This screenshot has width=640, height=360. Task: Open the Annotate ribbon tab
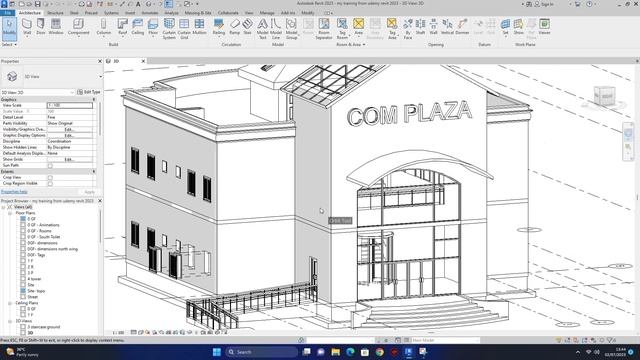150,13
